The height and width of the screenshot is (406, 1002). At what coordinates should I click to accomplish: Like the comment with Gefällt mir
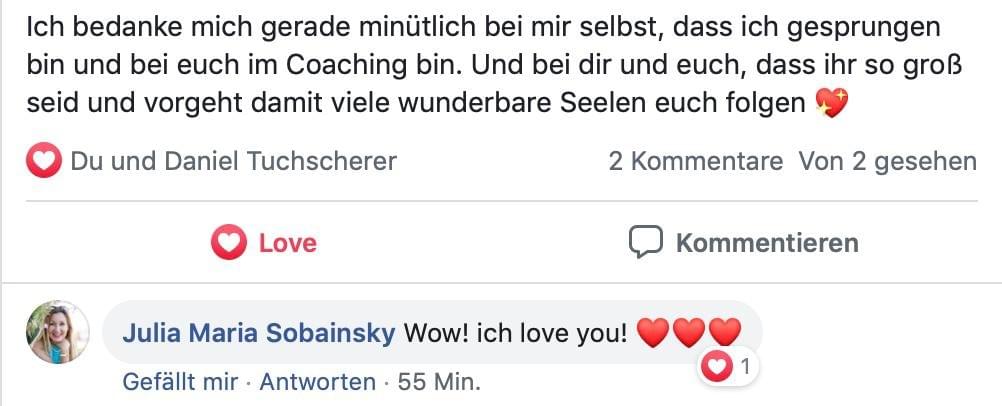point(180,382)
